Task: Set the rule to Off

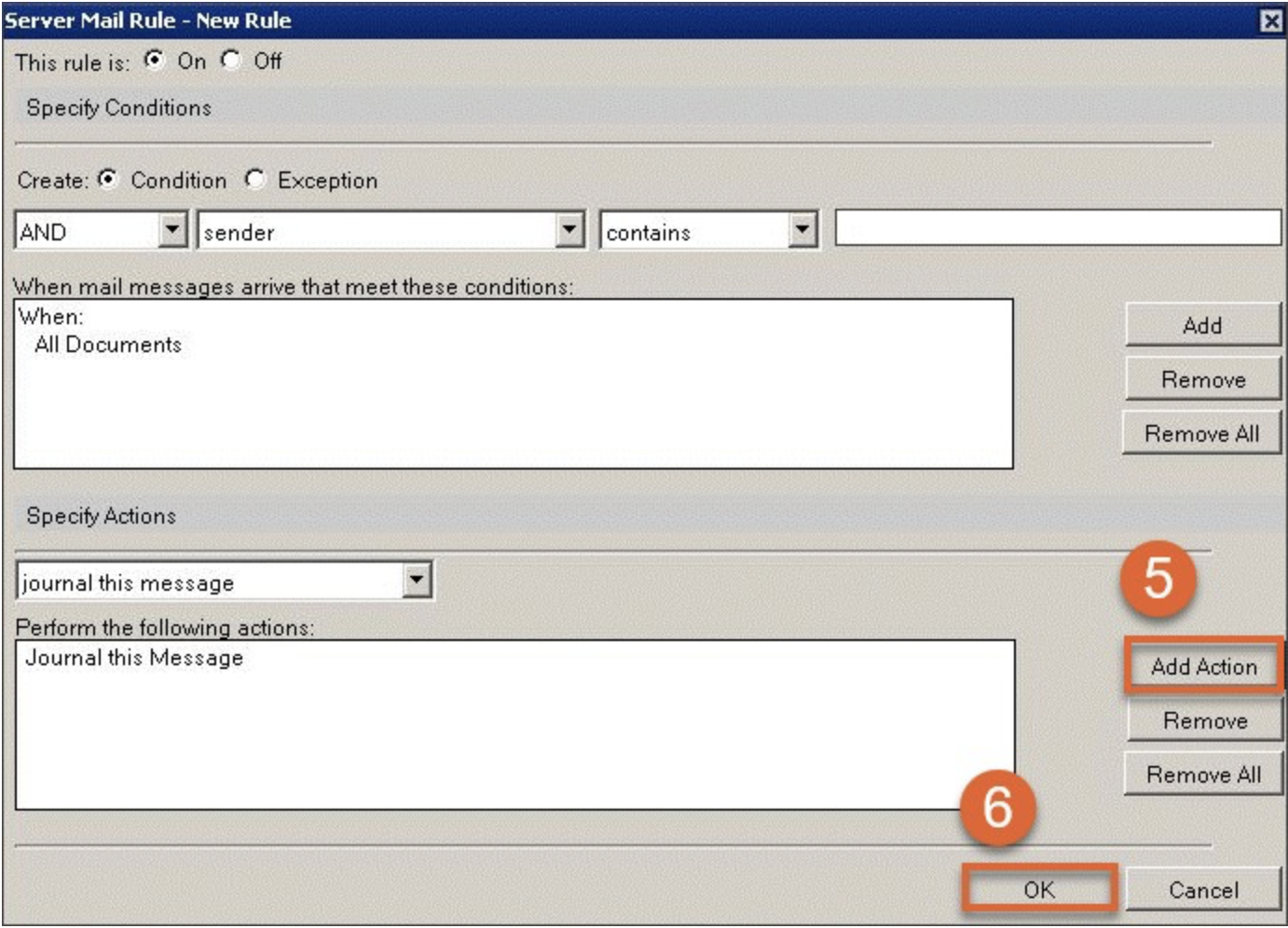Action: [x=230, y=61]
